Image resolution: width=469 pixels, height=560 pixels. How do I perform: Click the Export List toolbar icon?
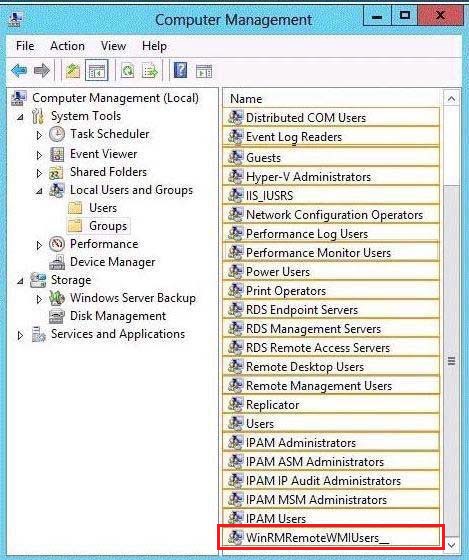(150, 70)
